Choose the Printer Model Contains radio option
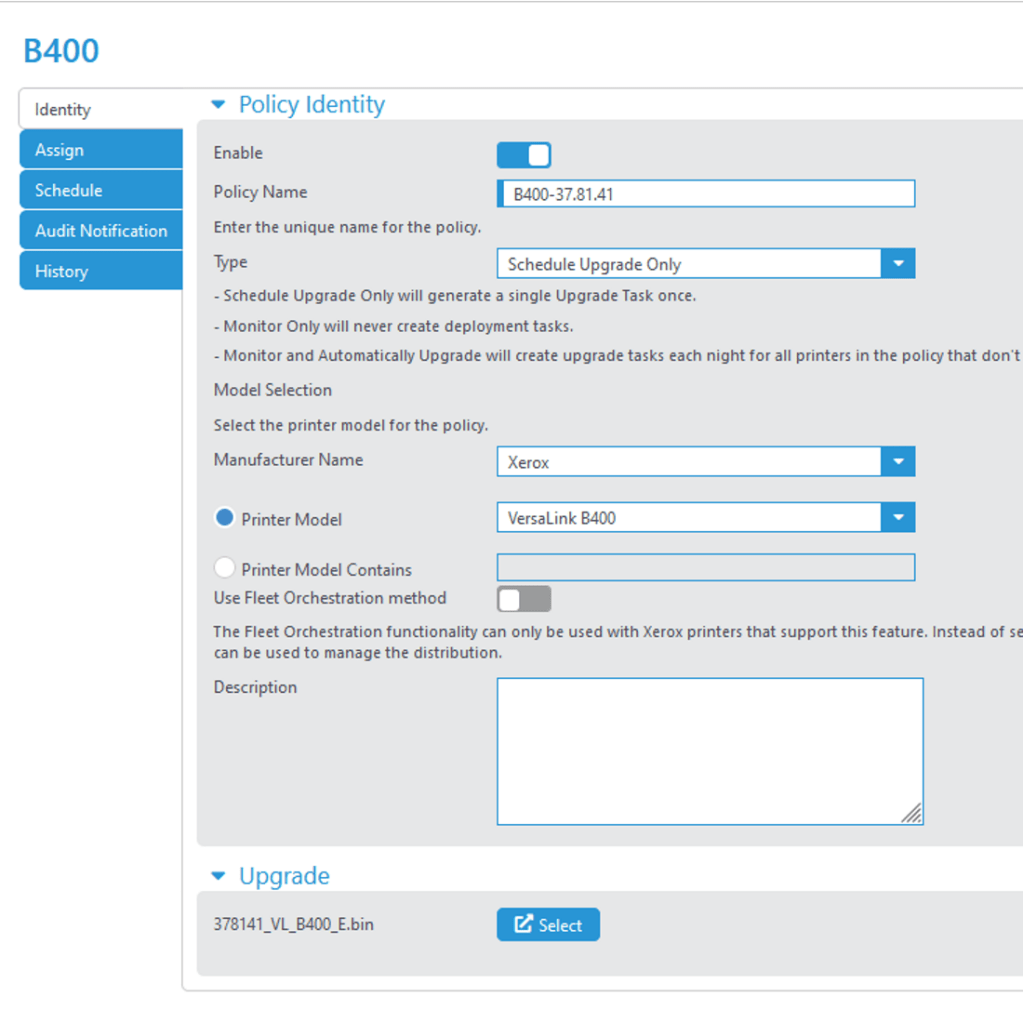The height and width of the screenshot is (1024, 1023). tap(225, 568)
